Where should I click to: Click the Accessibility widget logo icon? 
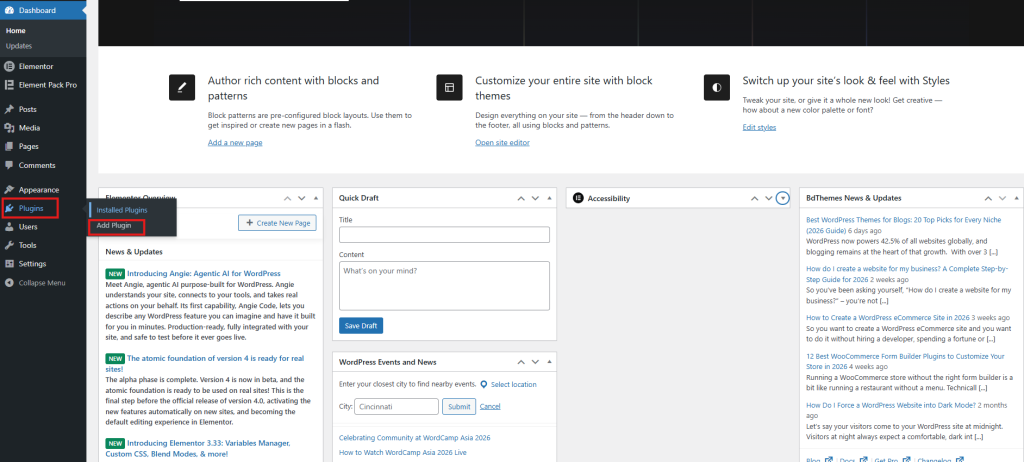click(577, 198)
